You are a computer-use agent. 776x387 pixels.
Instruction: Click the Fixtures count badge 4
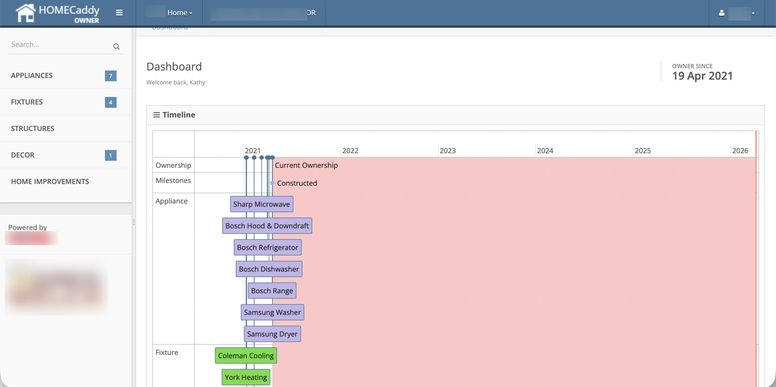point(111,102)
